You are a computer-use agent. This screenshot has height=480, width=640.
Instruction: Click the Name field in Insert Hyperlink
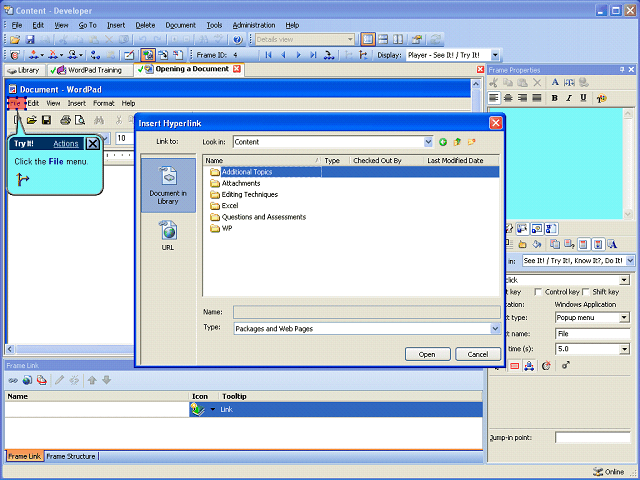(x=367, y=312)
